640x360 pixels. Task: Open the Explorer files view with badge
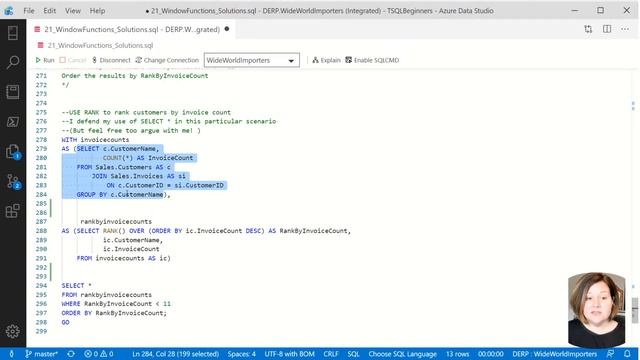13,151
